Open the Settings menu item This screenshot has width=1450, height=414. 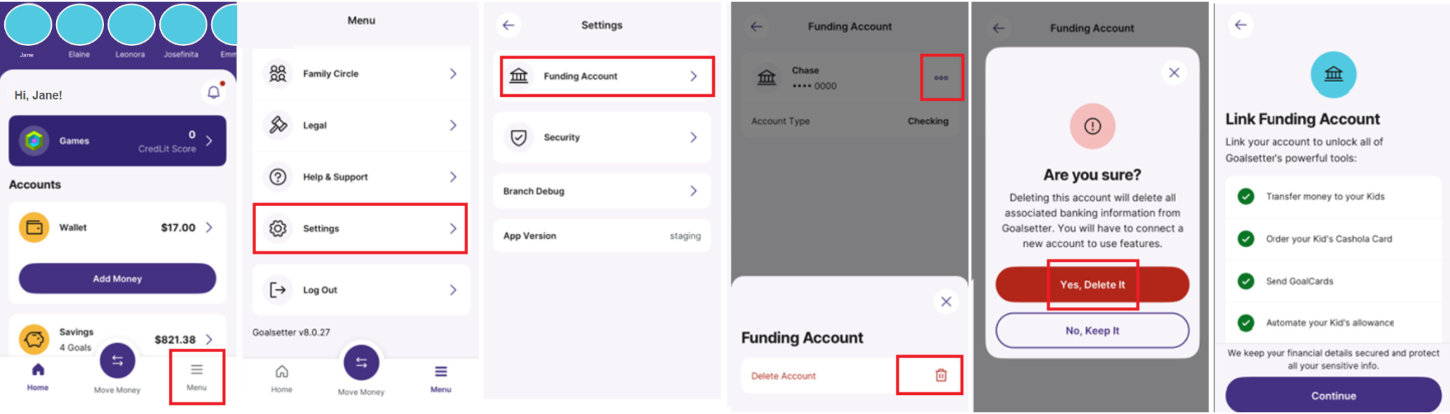[x=360, y=228]
